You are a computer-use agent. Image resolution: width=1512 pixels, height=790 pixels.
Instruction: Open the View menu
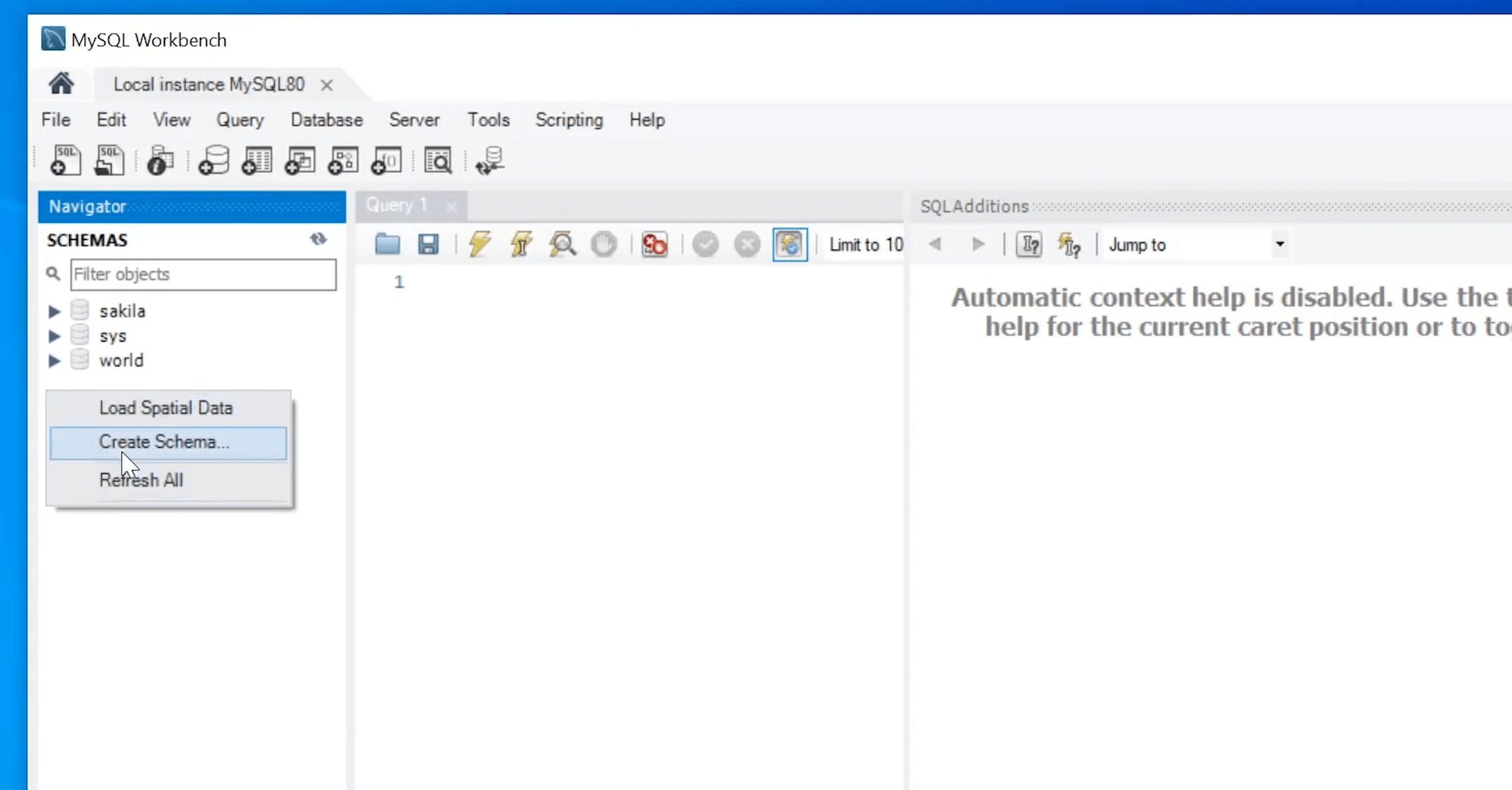tap(172, 119)
